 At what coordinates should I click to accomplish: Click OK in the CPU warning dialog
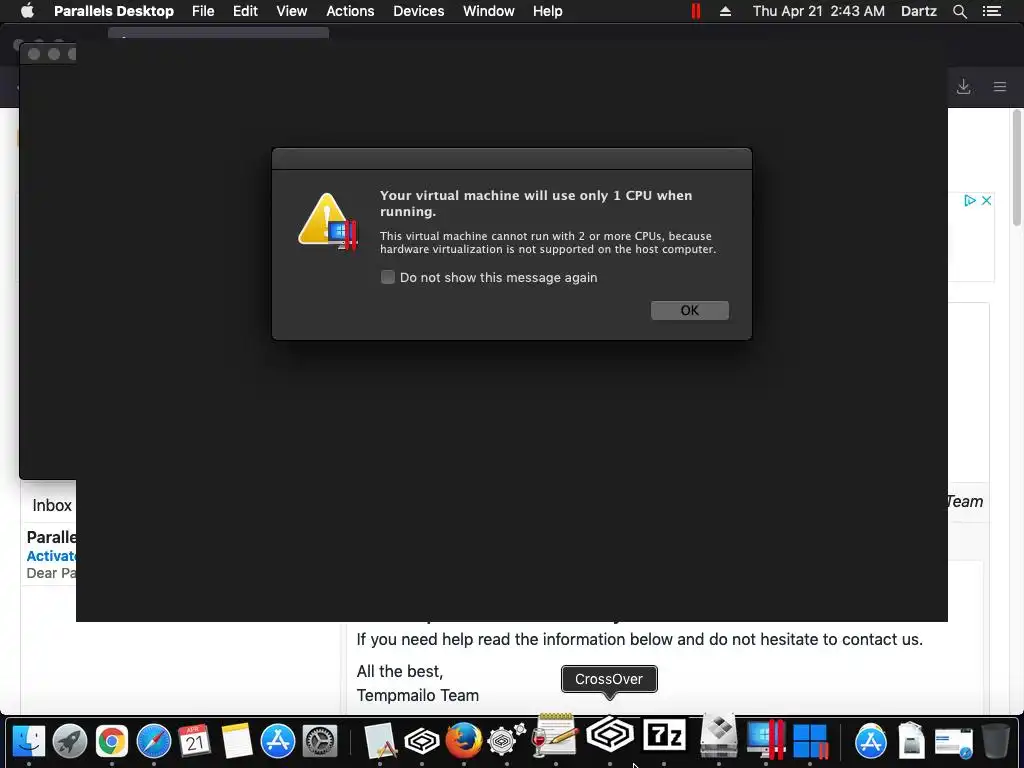[x=690, y=310]
